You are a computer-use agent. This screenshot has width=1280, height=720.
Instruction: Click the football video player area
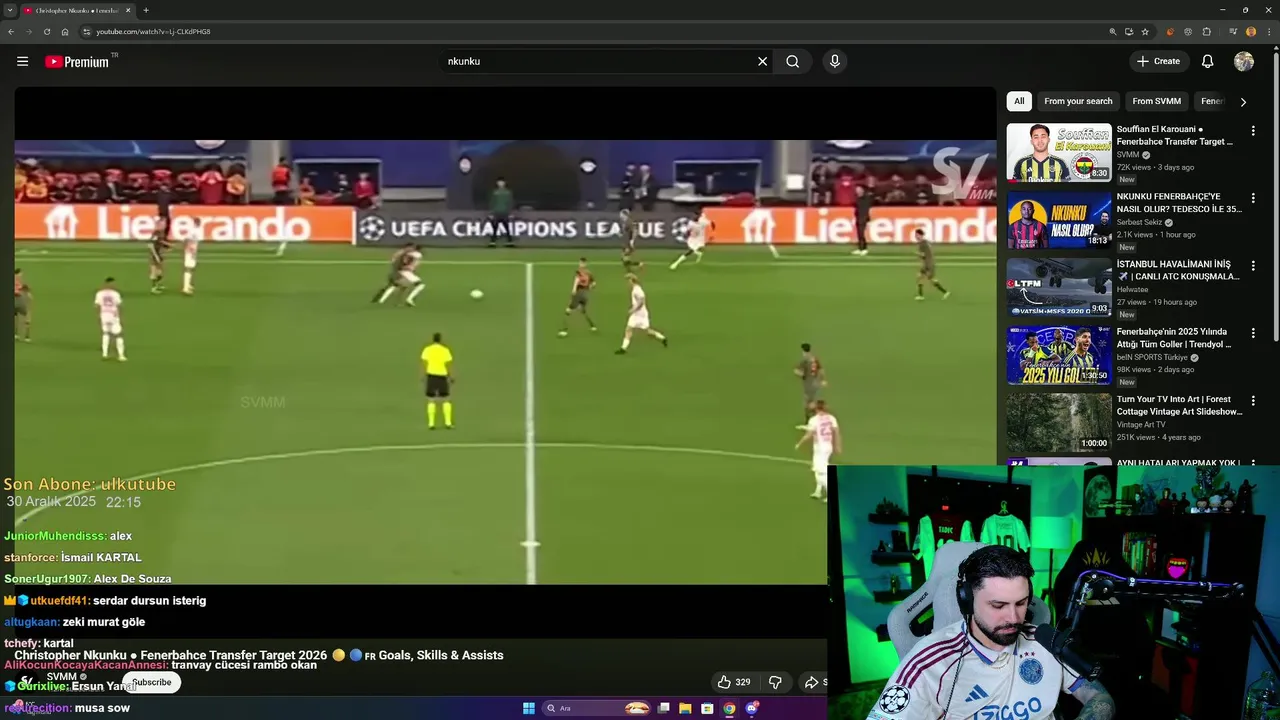pos(505,362)
